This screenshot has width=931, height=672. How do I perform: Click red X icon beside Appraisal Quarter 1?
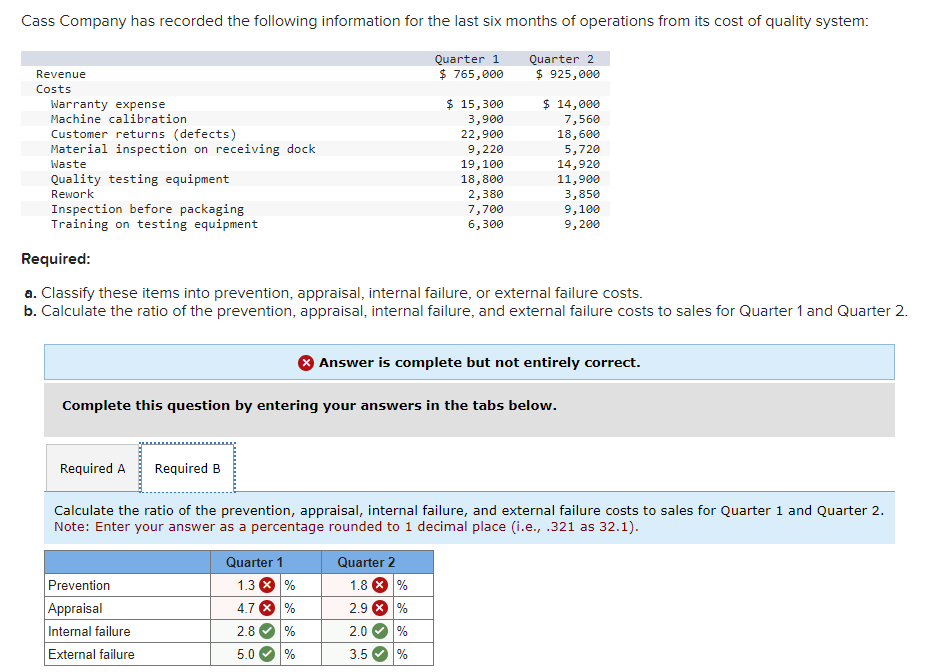click(268, 608)
